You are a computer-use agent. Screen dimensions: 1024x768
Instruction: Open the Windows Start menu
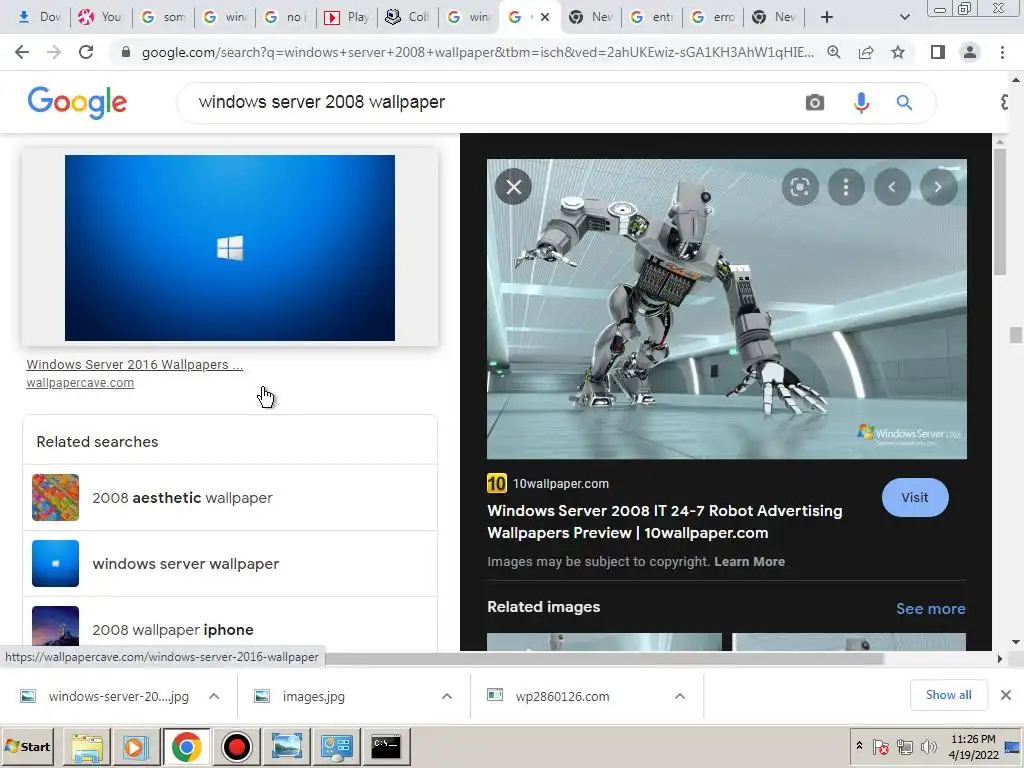(x=27, y=746)
